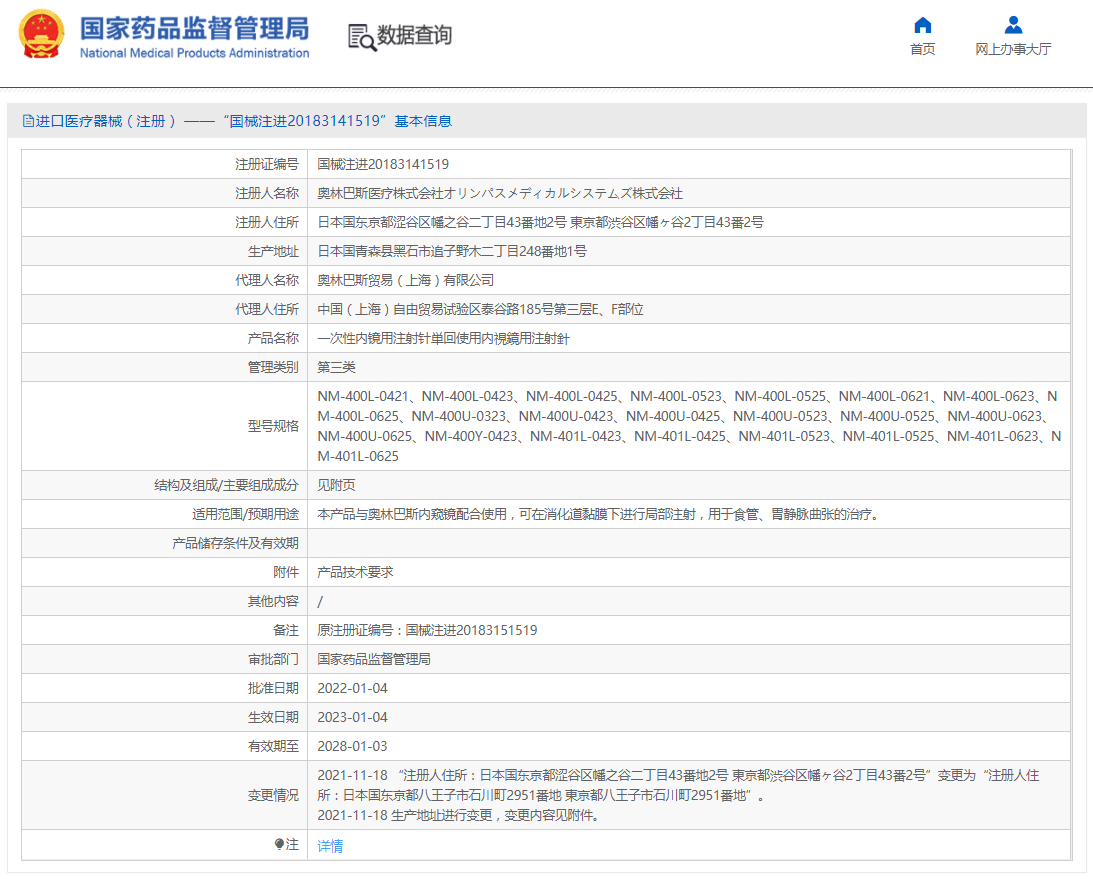This screenshot has width=1093, height=879.
Task: Click the 见附页 structure composition value
Action: click(336, 485)
